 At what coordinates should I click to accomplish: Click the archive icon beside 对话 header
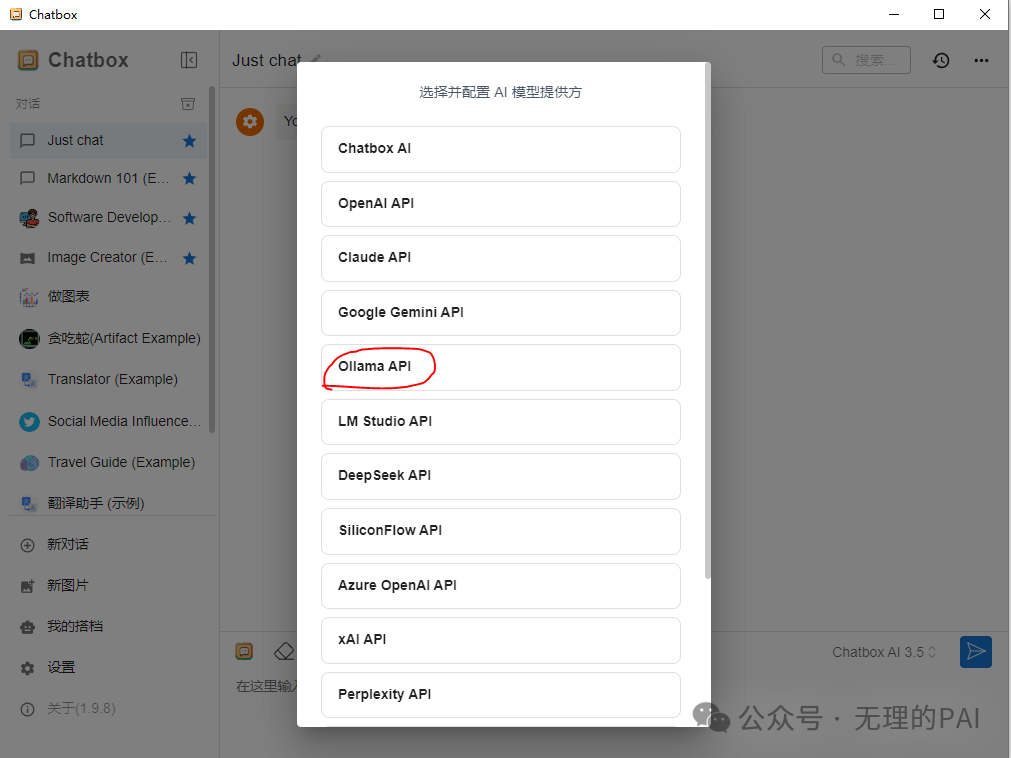click(x=188, y=104)
